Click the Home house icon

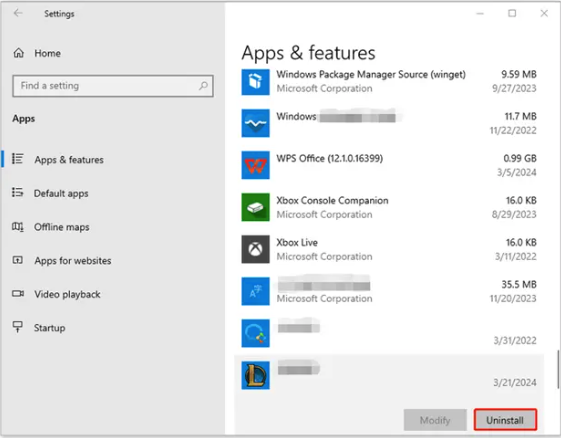tap(19, 53)
